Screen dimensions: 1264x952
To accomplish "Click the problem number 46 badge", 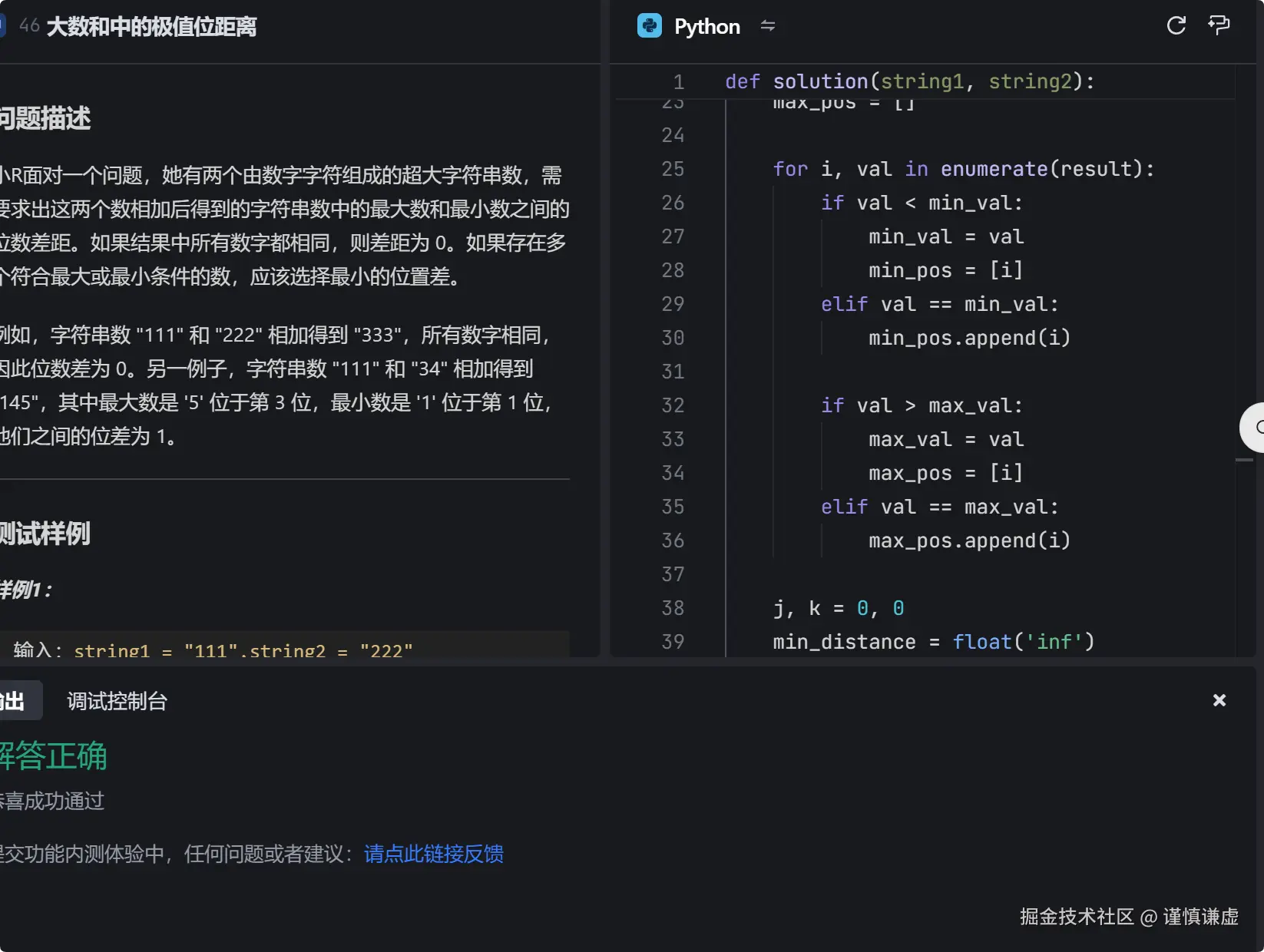I will tap(29, 24).
